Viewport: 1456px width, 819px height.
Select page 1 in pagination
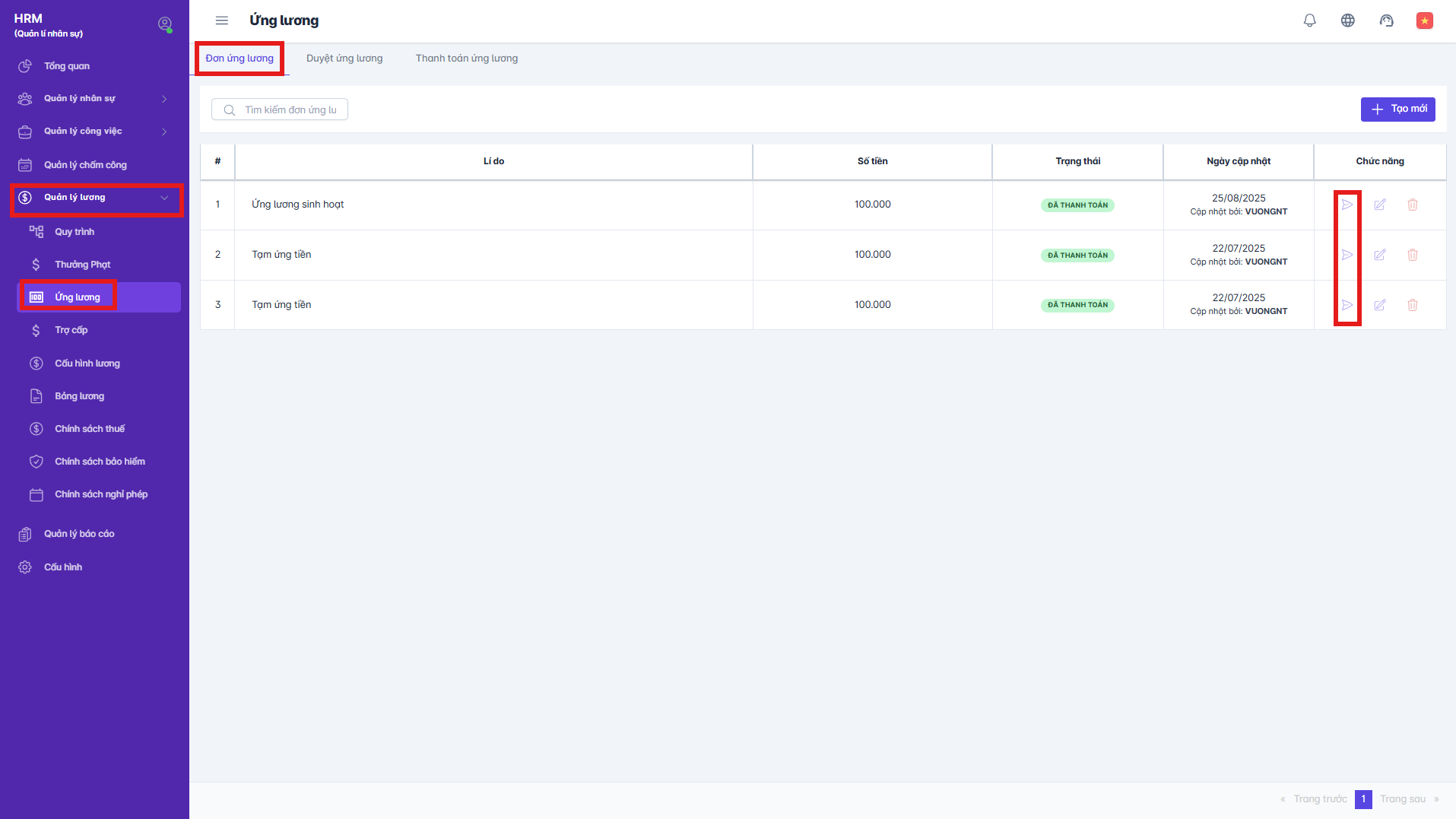1362,799
